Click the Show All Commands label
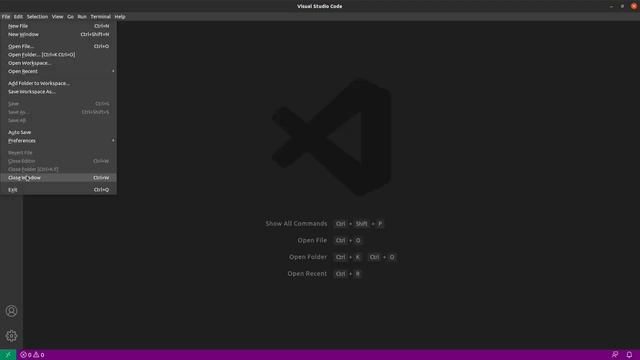This screenshot has width=640, height=360. click(x=296, y=224)
